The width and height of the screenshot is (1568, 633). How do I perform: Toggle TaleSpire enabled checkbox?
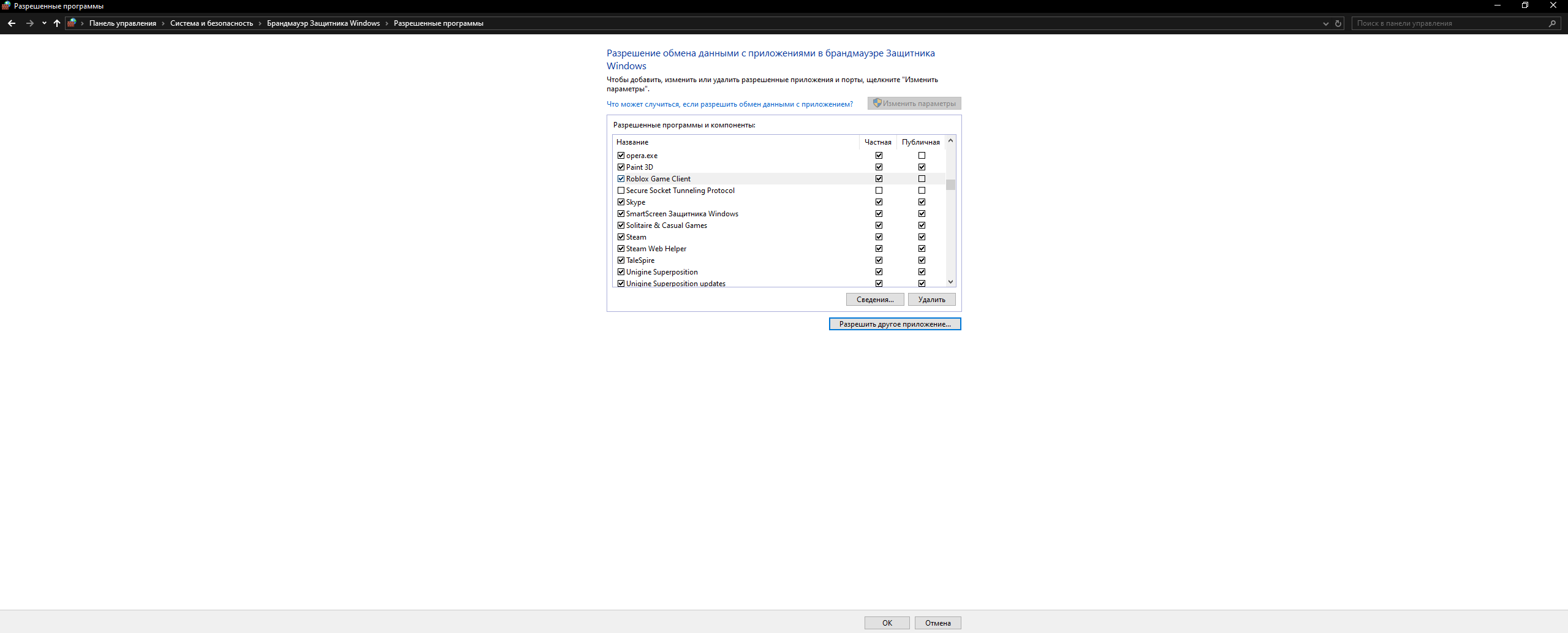[x=621, y=260]
